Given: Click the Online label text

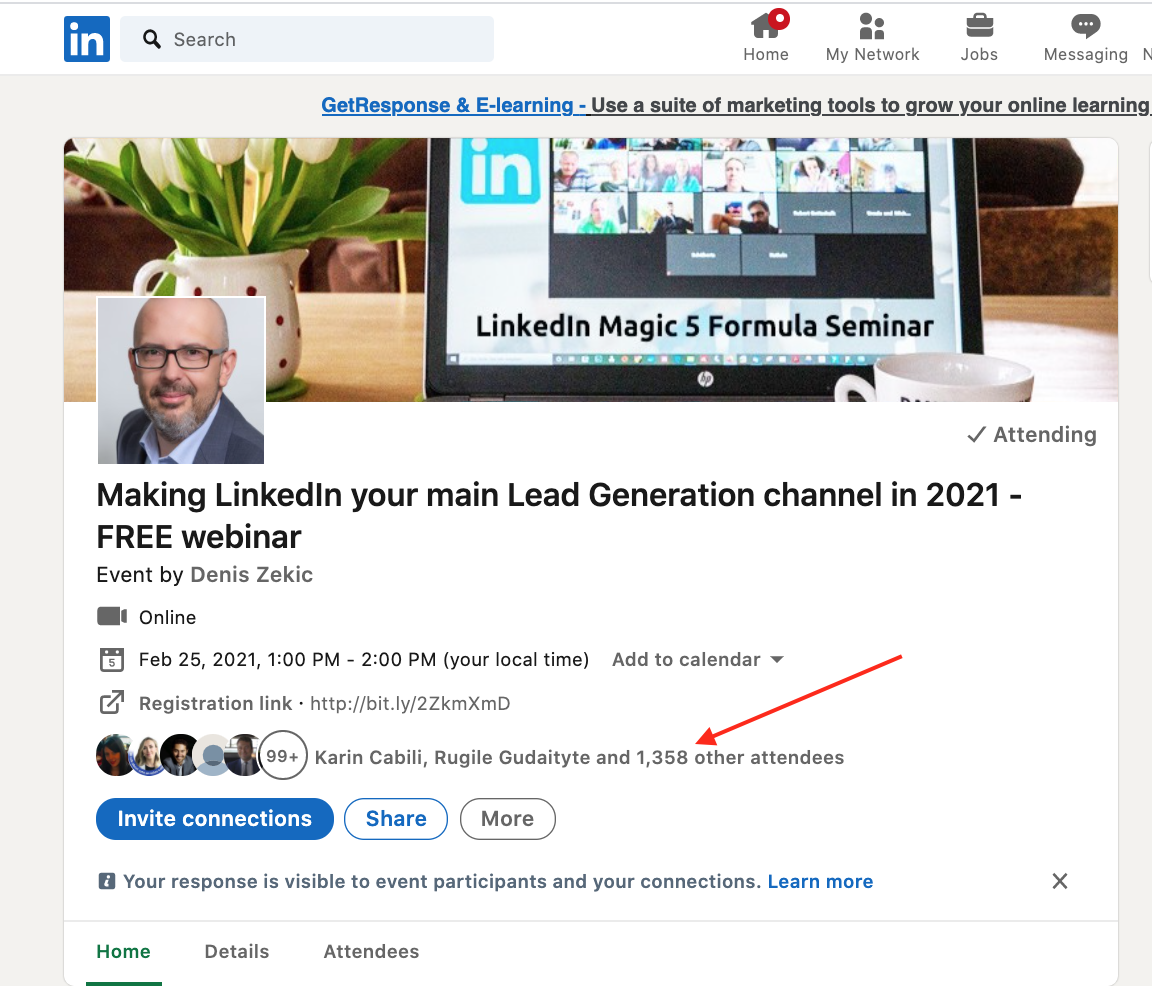Looking at the screenshot, I should tap(168, 617).
